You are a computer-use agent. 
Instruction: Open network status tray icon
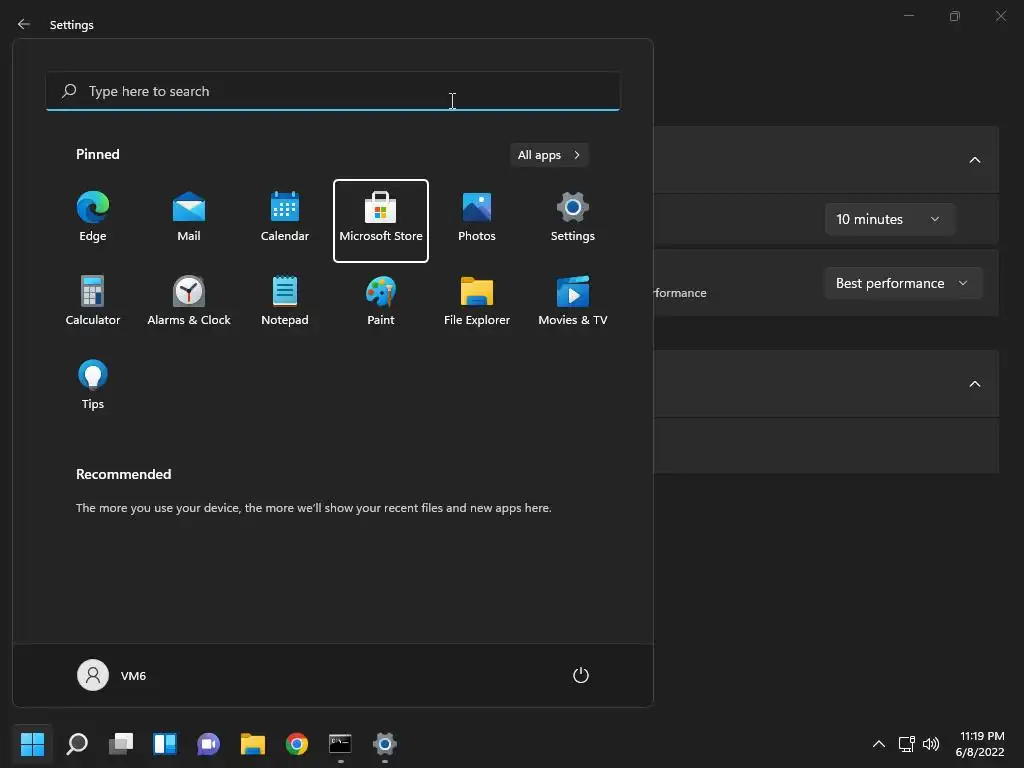pyautogui.click(x=906, y=744)
